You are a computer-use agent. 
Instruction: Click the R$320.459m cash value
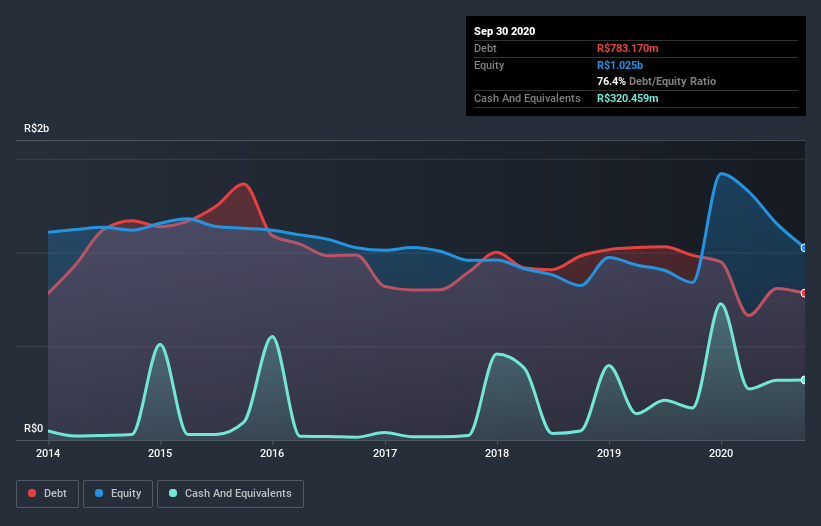click(x=627, y=98)
